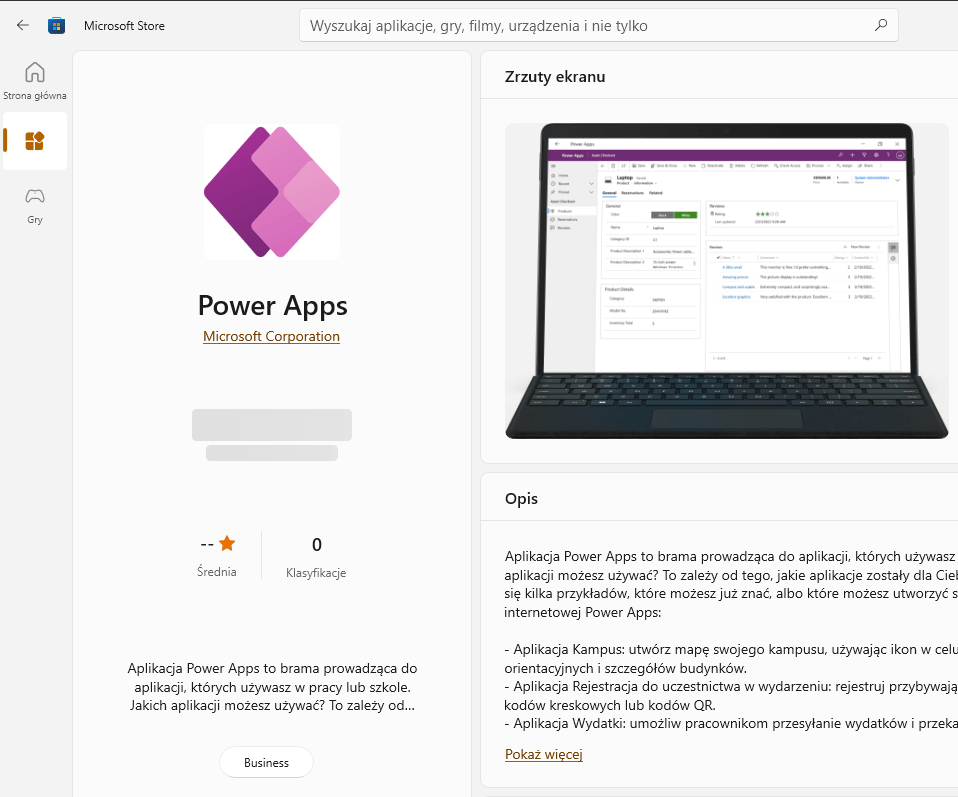Click the loading install button placeholder
Viewport: 958px width, 797px height.
click(272, 425)
